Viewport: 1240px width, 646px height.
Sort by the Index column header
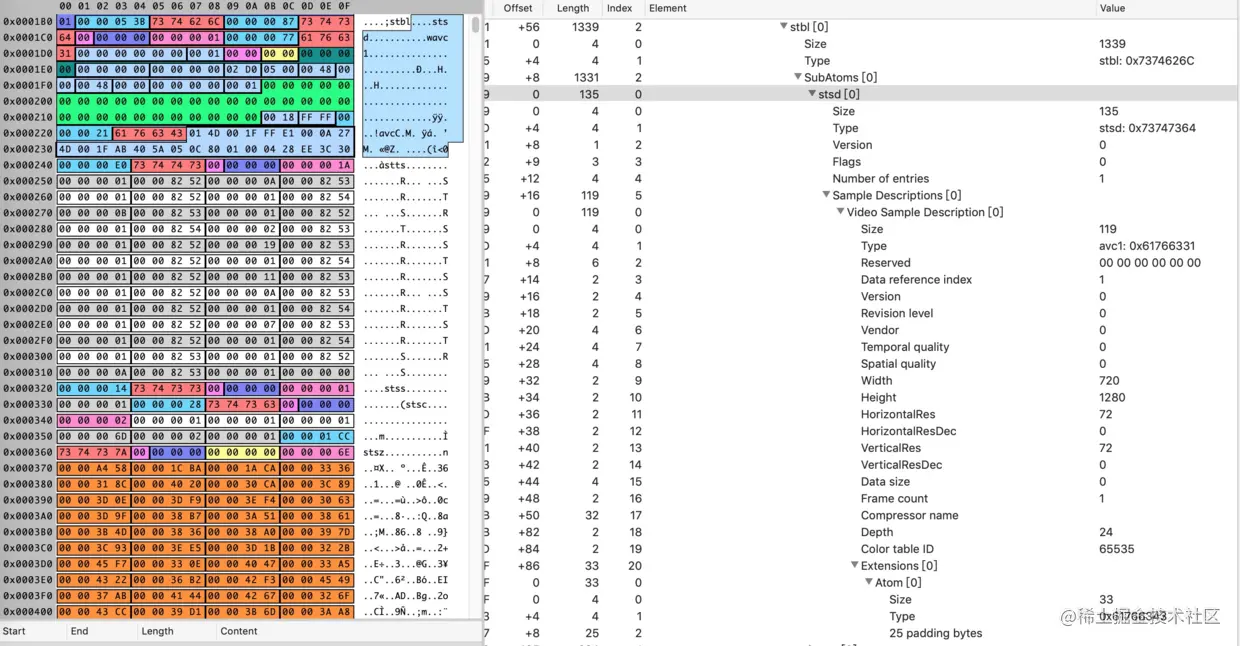tap(620, 8)
